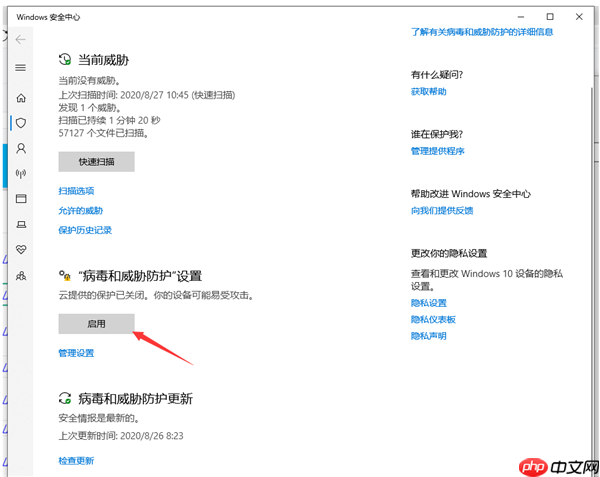Open 允许的威胁 link
Viewport: 600px width, 477px height.
tap(80, 210)
